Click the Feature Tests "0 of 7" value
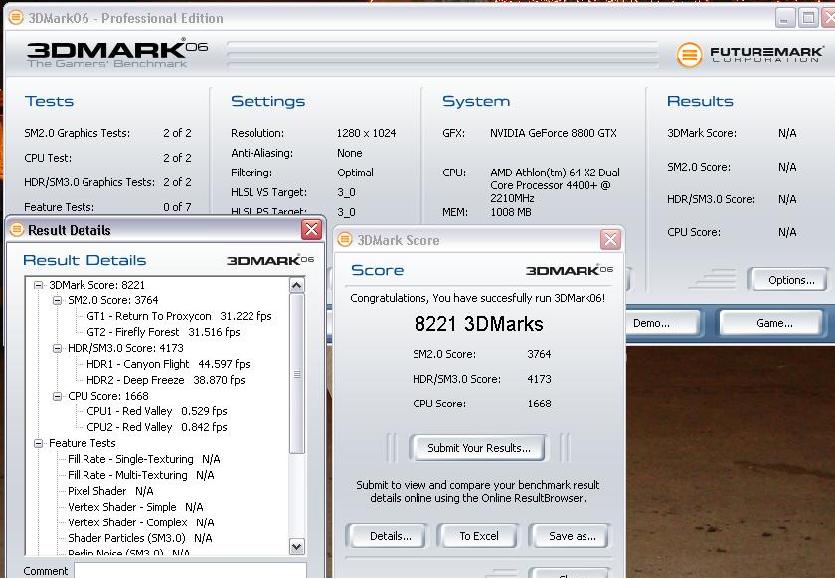Image resolution: width=835 pixels, height=579 pixels. (x=177, y=207)
